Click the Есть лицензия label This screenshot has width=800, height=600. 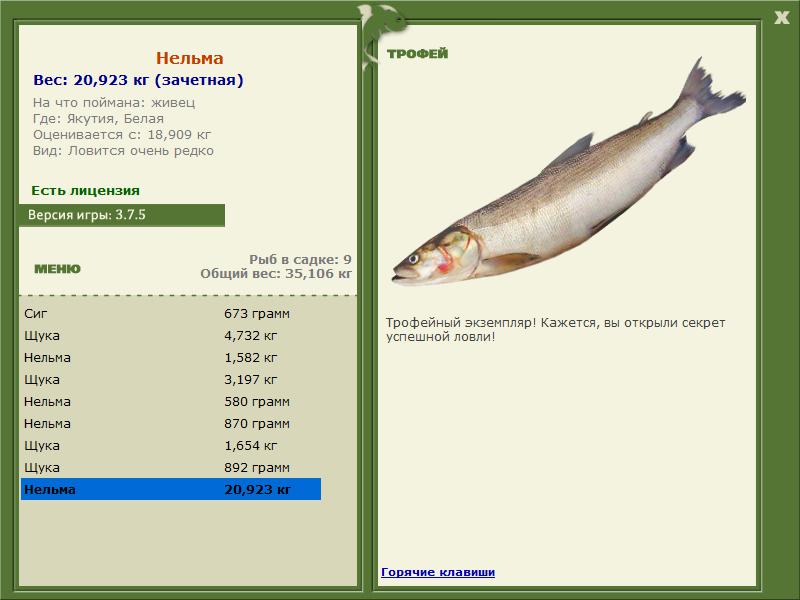tap(85, 190)
